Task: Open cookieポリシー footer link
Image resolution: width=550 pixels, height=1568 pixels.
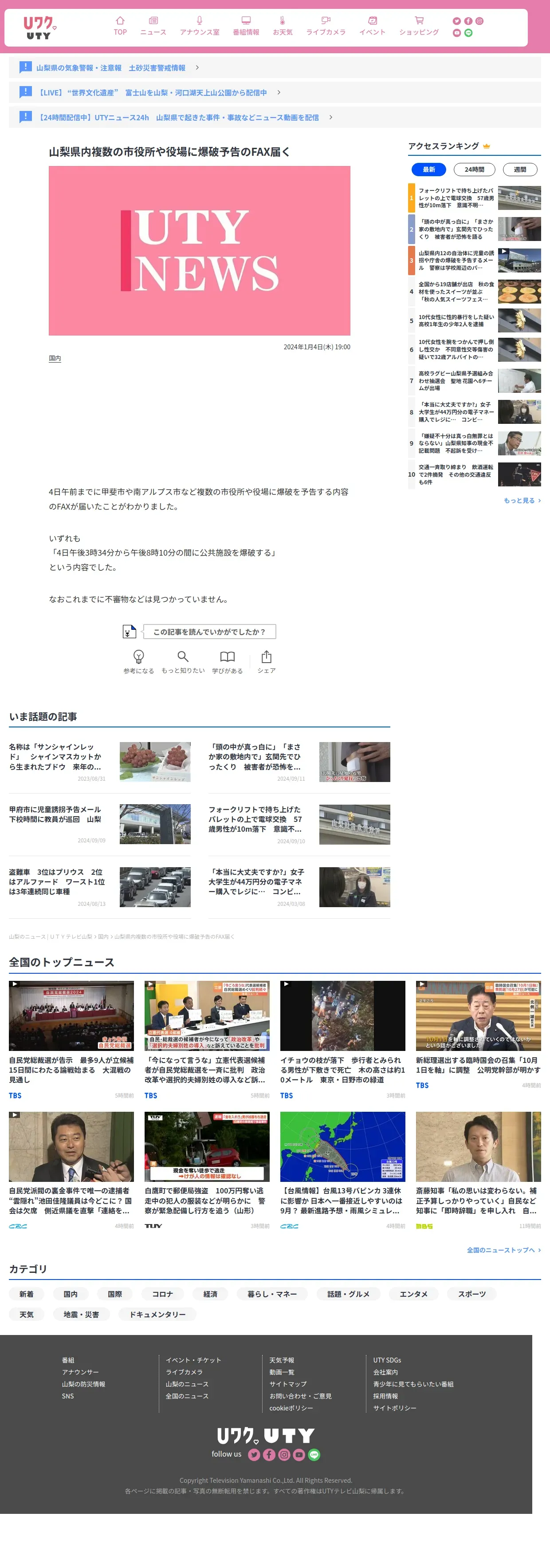Action: click(x=291, y=1408)
